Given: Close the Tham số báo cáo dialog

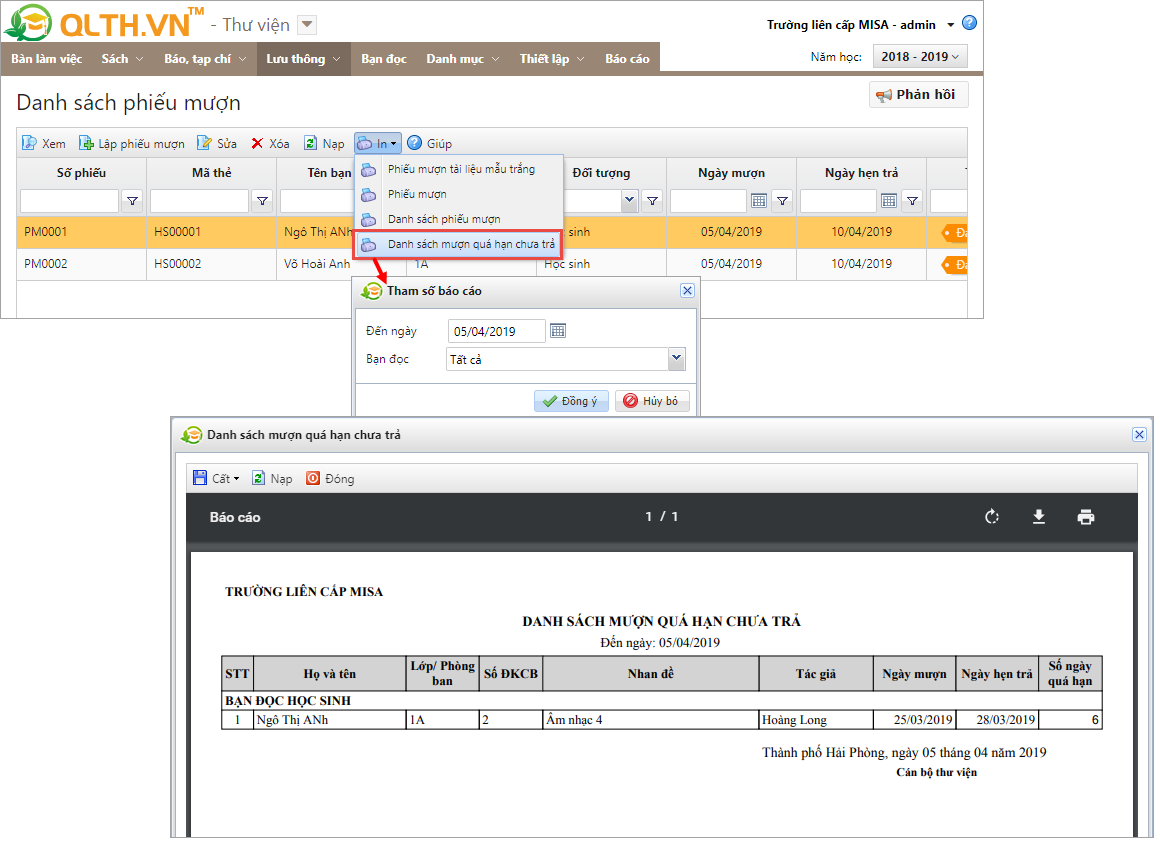Looking at the screenshot, I should [x=687, y=291].
